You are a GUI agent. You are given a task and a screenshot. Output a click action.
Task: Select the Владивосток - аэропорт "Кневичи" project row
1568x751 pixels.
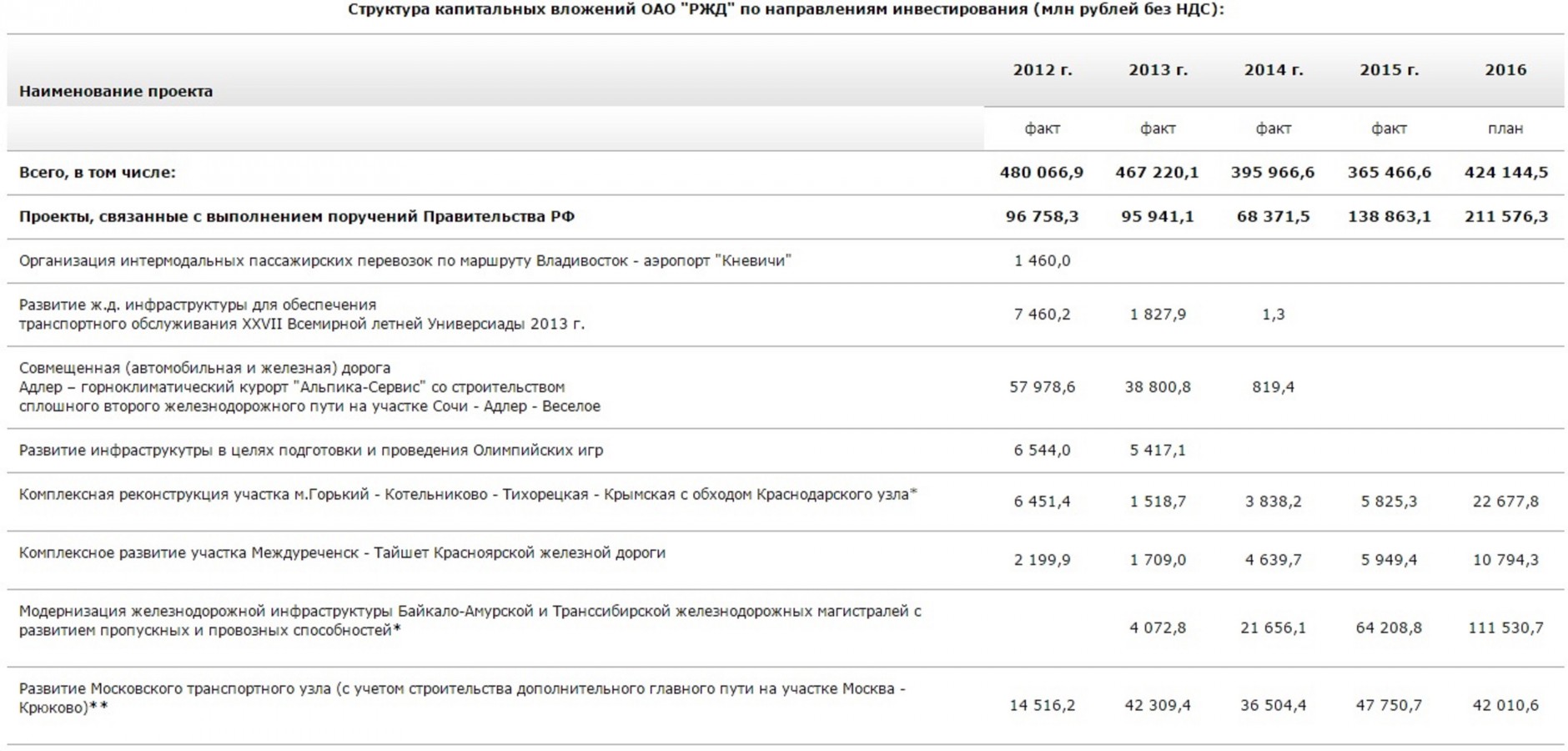pos(406,260)
